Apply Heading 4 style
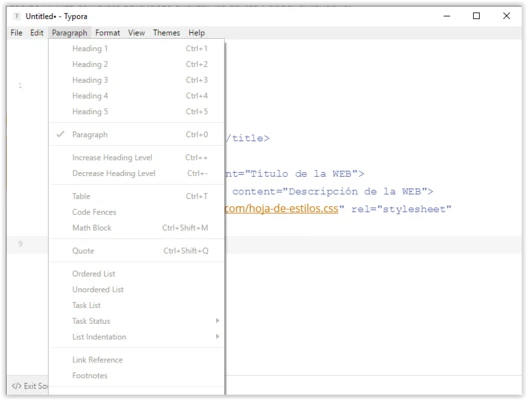This screenshot has height=400, width=527. pyautogui.click(x=137, y=96)
